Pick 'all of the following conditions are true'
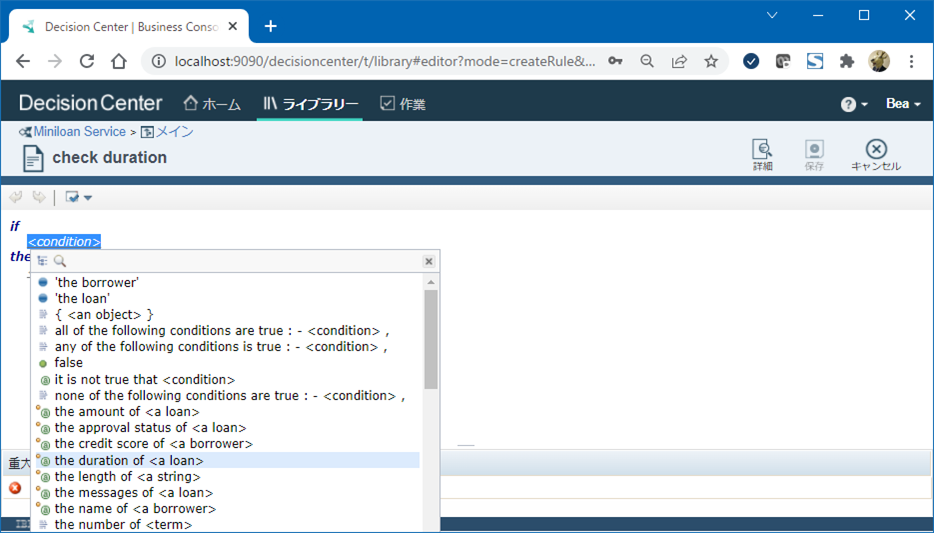The image size is (934, 533). (x=222, y=331)
